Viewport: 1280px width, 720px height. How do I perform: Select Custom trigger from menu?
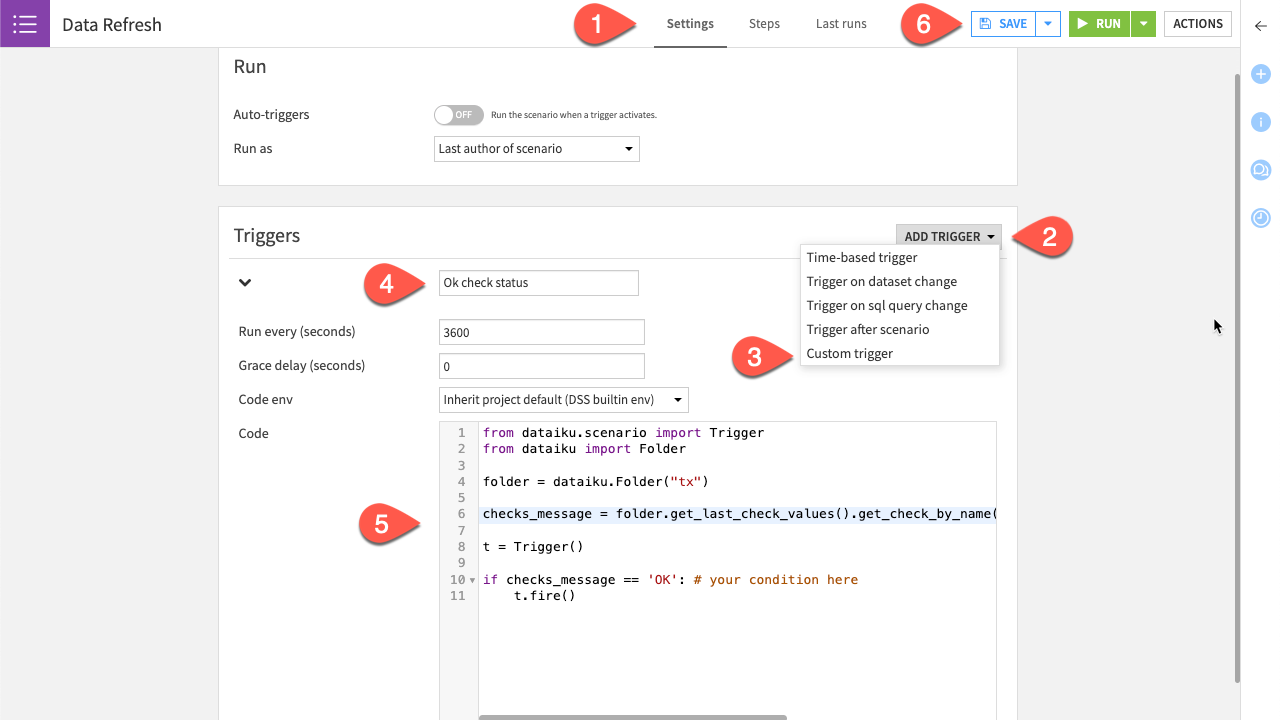(x=850, y=354)
